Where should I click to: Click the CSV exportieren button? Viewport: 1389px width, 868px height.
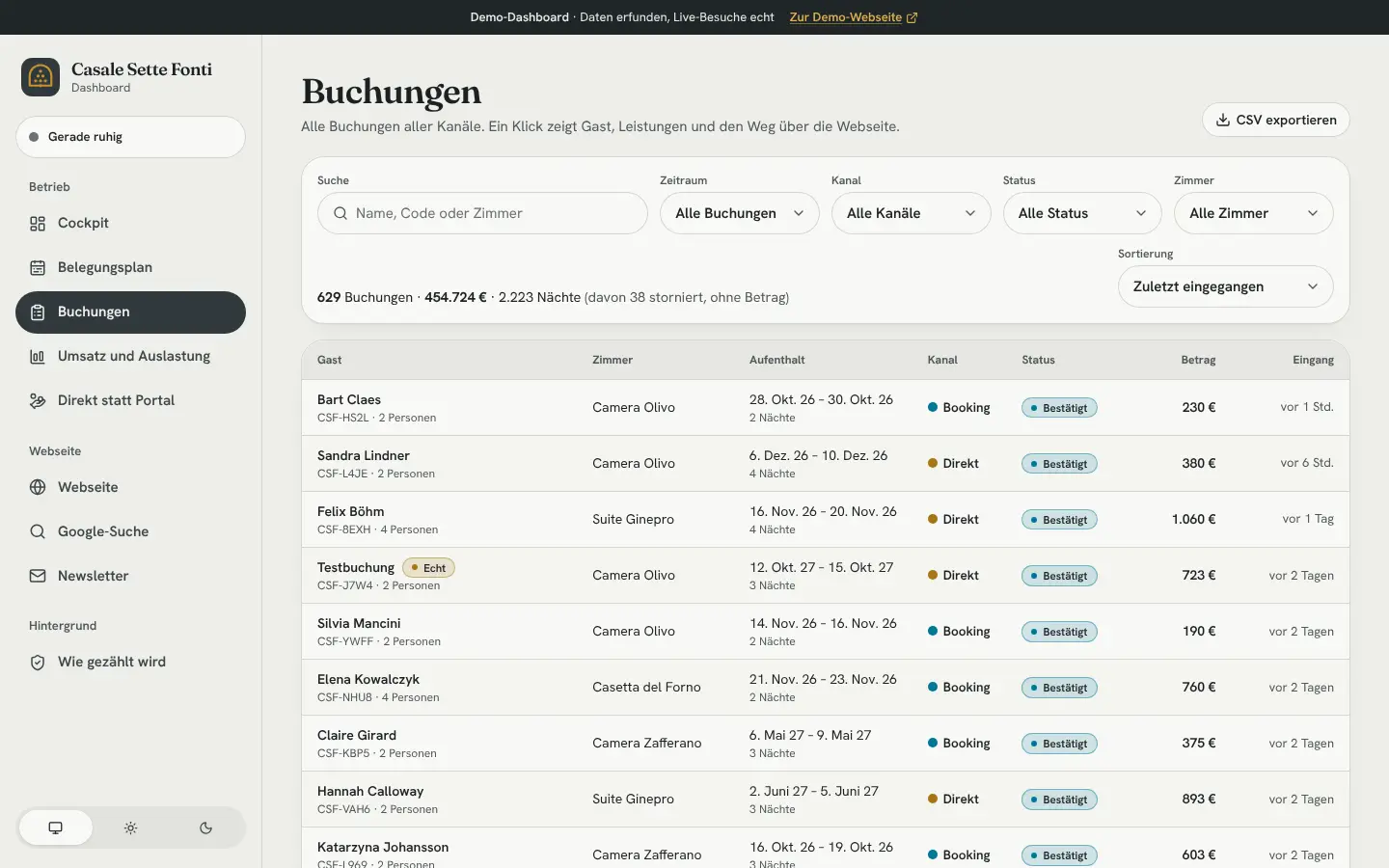[x=1275, y=120]
